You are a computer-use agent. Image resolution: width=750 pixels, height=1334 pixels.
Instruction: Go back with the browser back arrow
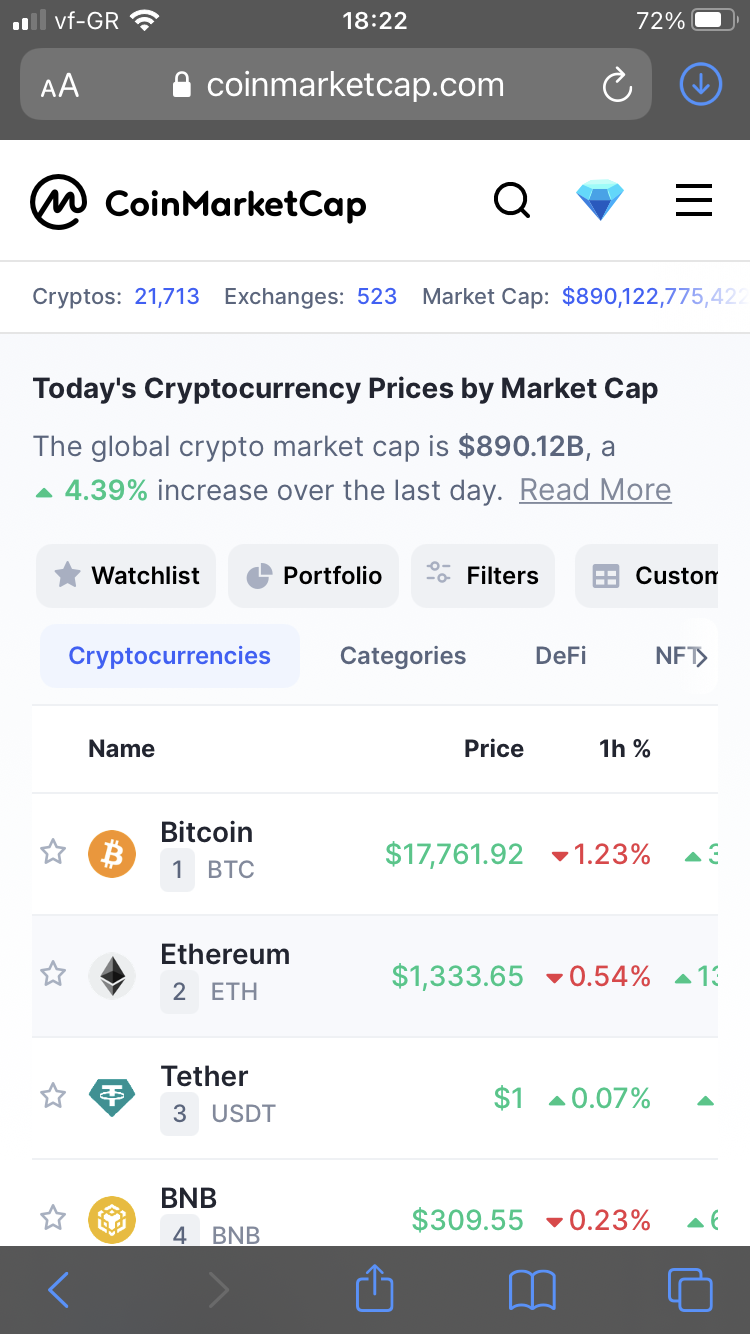click(x=58, y=1290)
